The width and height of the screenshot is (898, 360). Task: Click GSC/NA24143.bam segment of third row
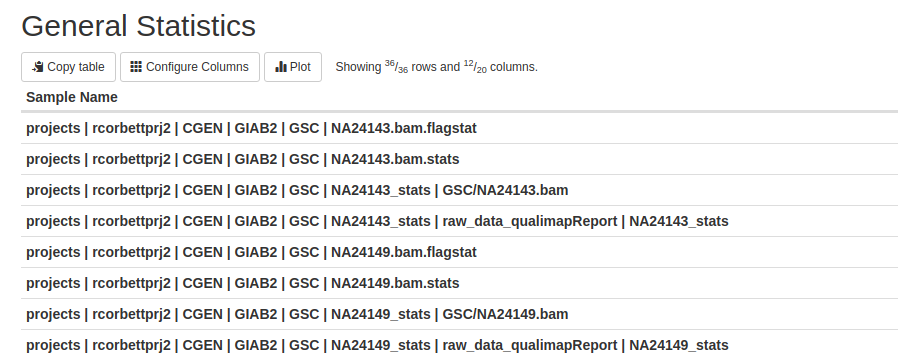tap(505, 190)
